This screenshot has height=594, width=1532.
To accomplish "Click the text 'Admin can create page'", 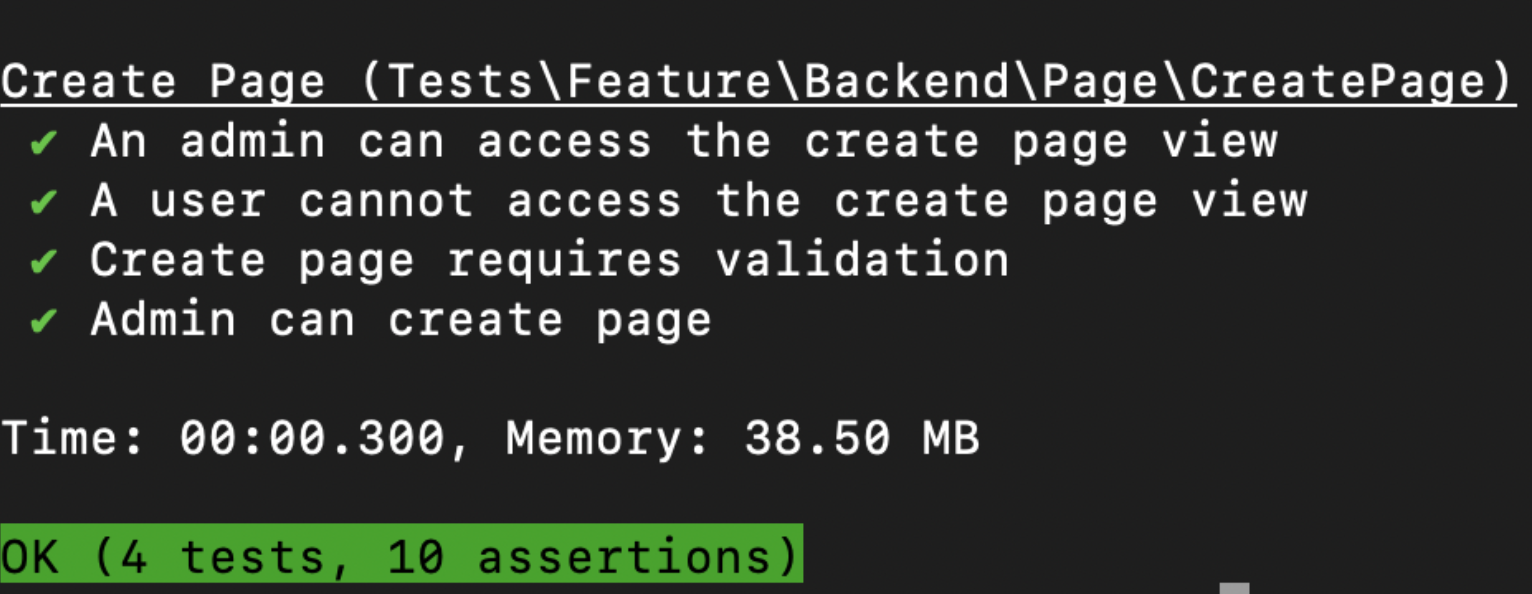I will pyautogui.click(x=400, y=319).
